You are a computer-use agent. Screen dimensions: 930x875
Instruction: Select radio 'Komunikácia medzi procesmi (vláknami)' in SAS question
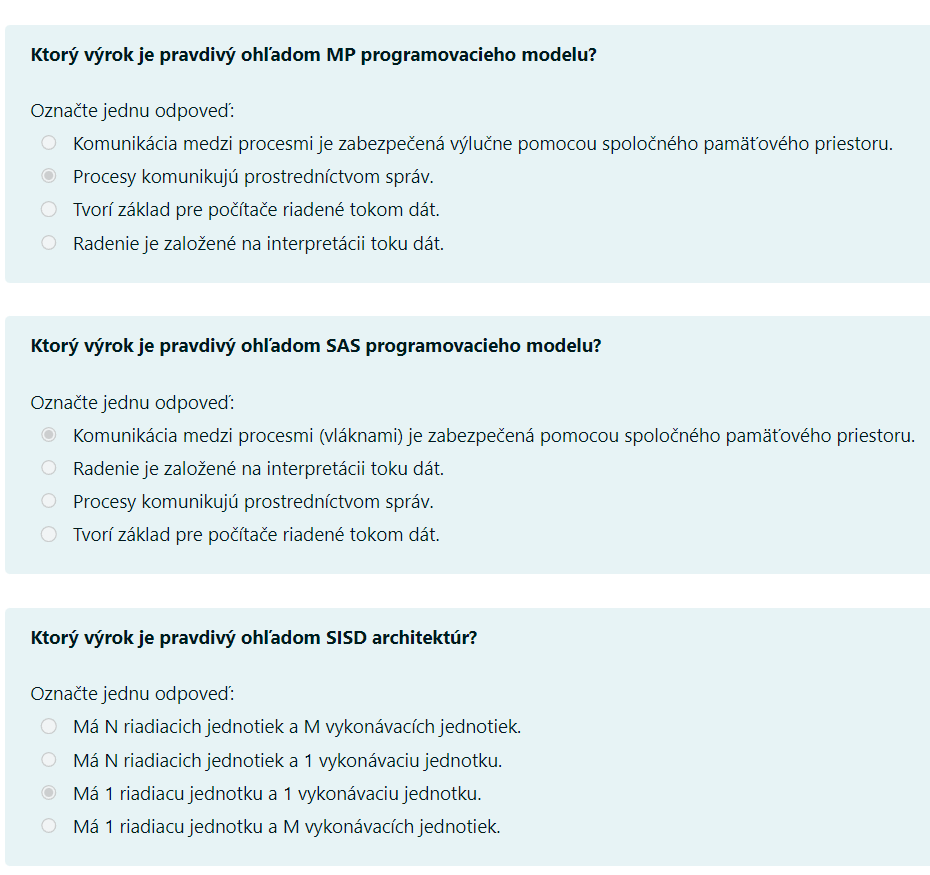coord(49,435)
